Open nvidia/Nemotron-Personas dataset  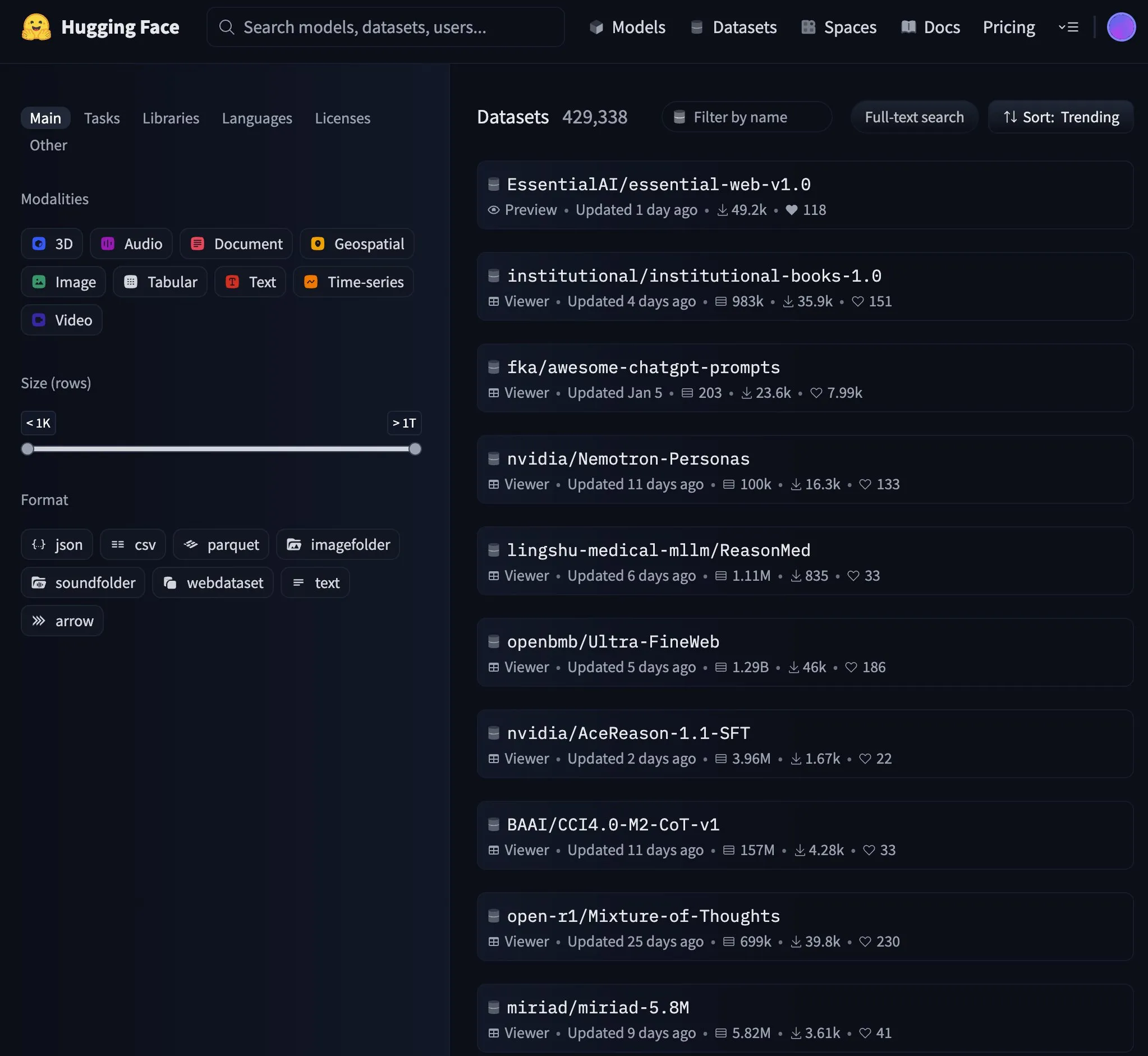point(805,469)
